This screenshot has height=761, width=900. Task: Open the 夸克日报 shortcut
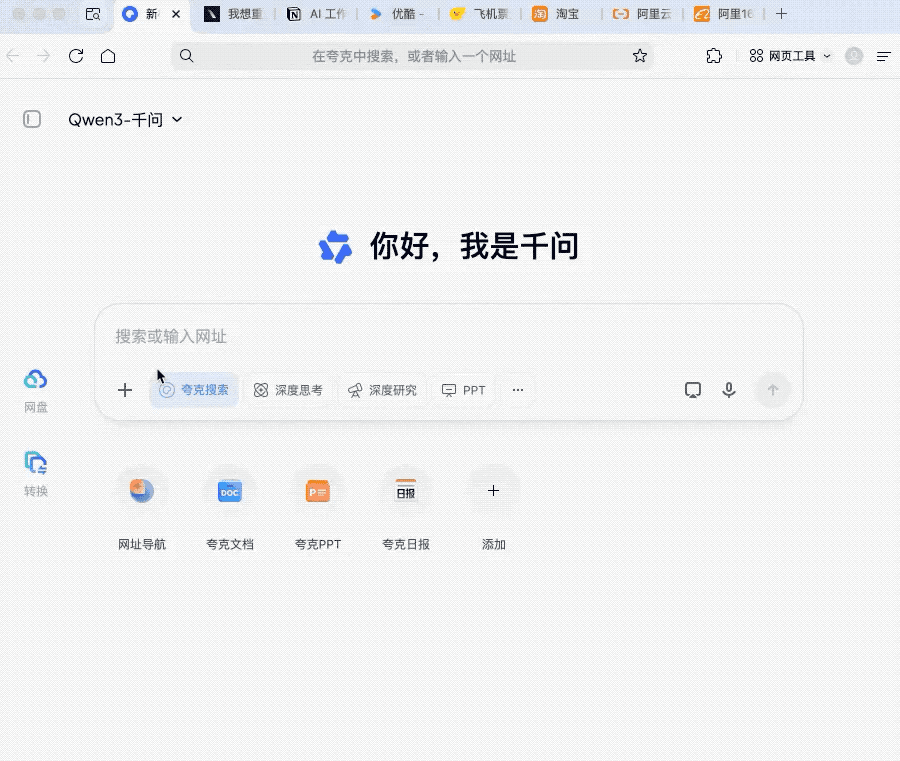[x=406, y=491]
